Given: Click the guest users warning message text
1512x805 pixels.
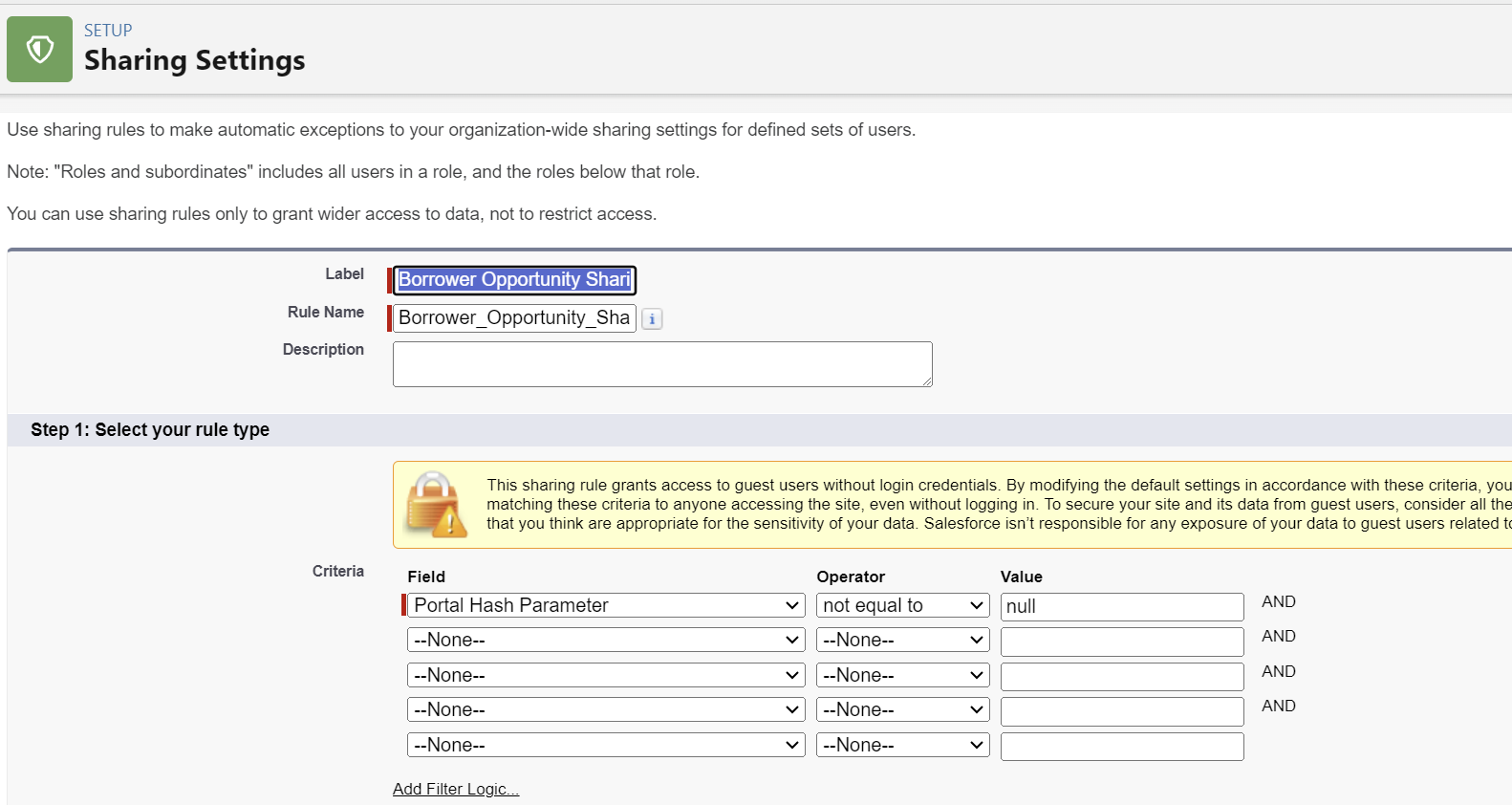Looking at the screenshot, I should pos(999,504).
